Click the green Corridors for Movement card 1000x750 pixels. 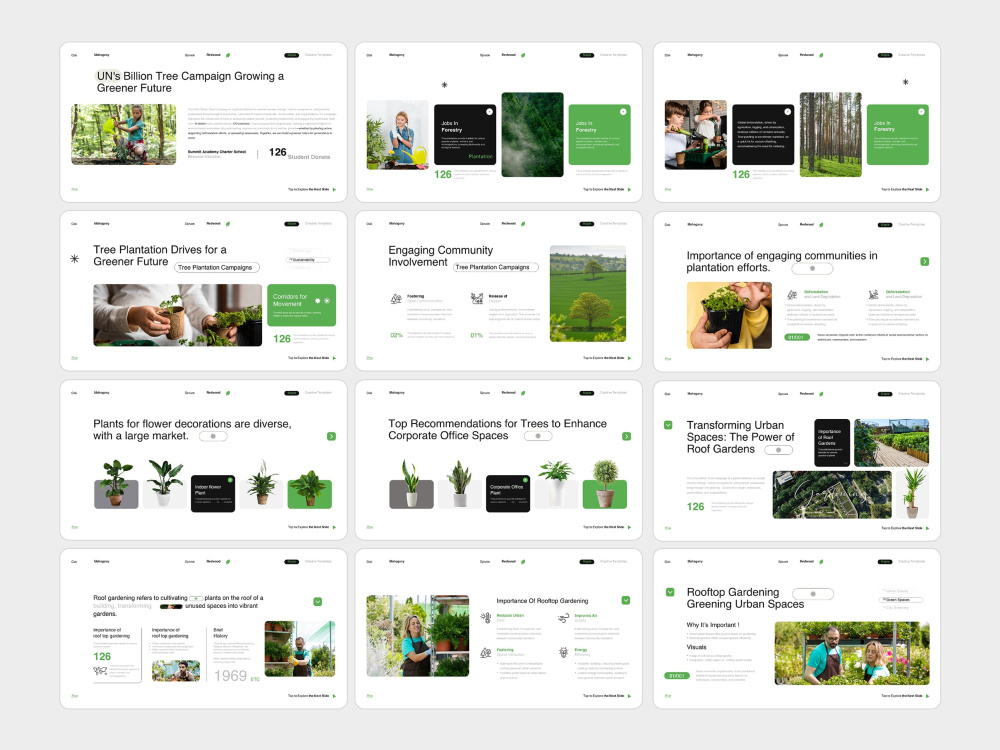(x=301, y=305)
